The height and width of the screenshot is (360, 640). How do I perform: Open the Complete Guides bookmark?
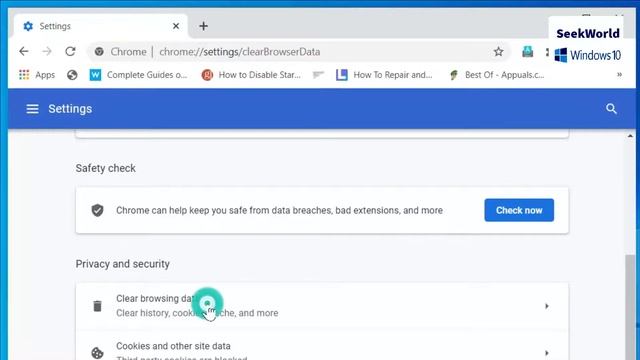138,75
